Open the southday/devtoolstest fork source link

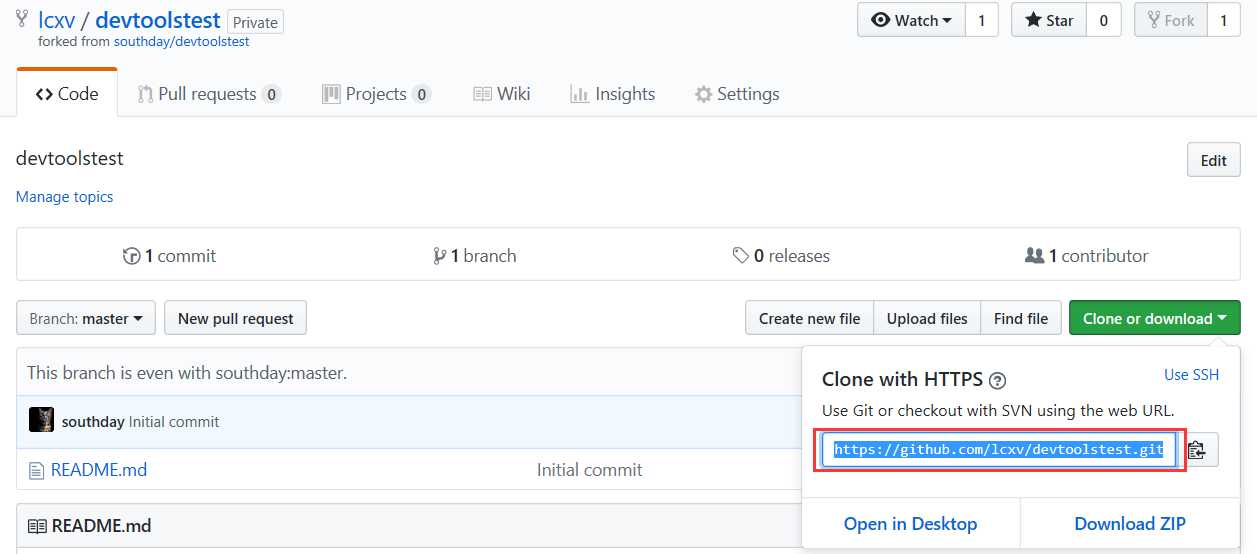182,42
